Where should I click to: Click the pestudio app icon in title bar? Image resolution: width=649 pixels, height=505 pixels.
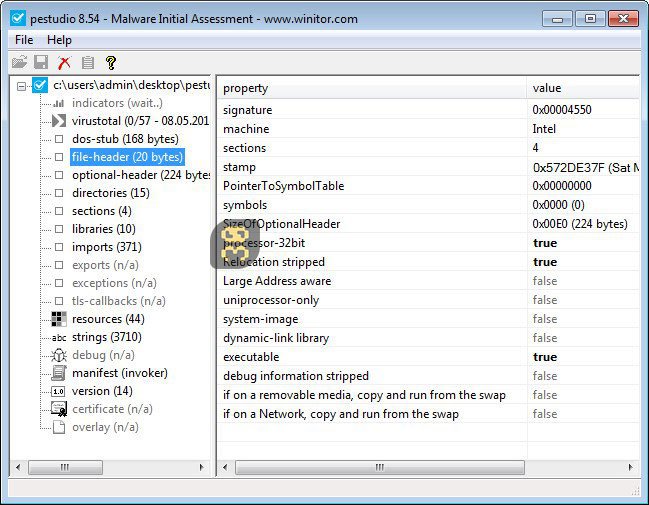tap(18, 18)
